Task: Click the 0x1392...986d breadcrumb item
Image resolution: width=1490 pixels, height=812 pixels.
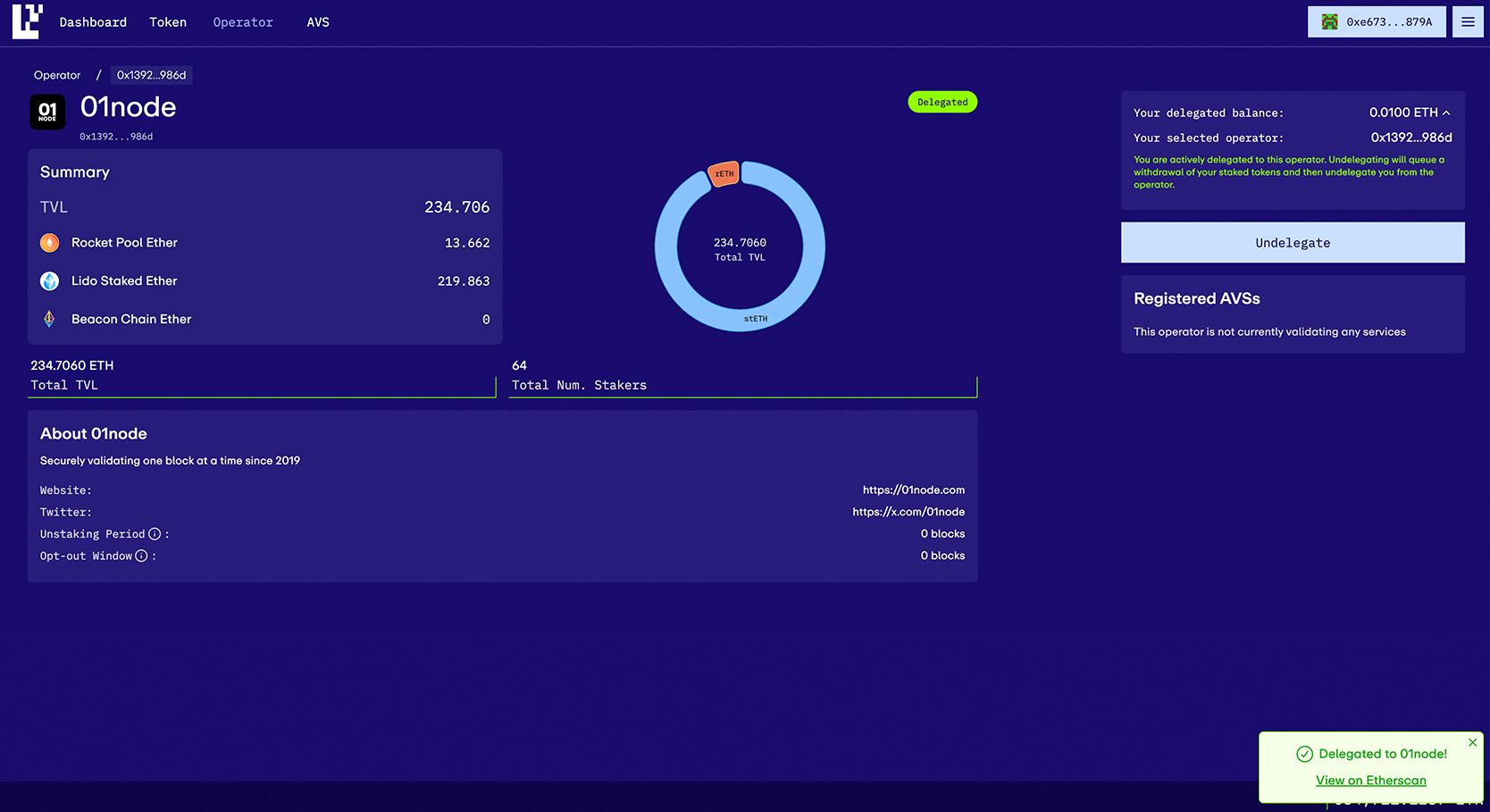Action: click(x=151, y=75)
